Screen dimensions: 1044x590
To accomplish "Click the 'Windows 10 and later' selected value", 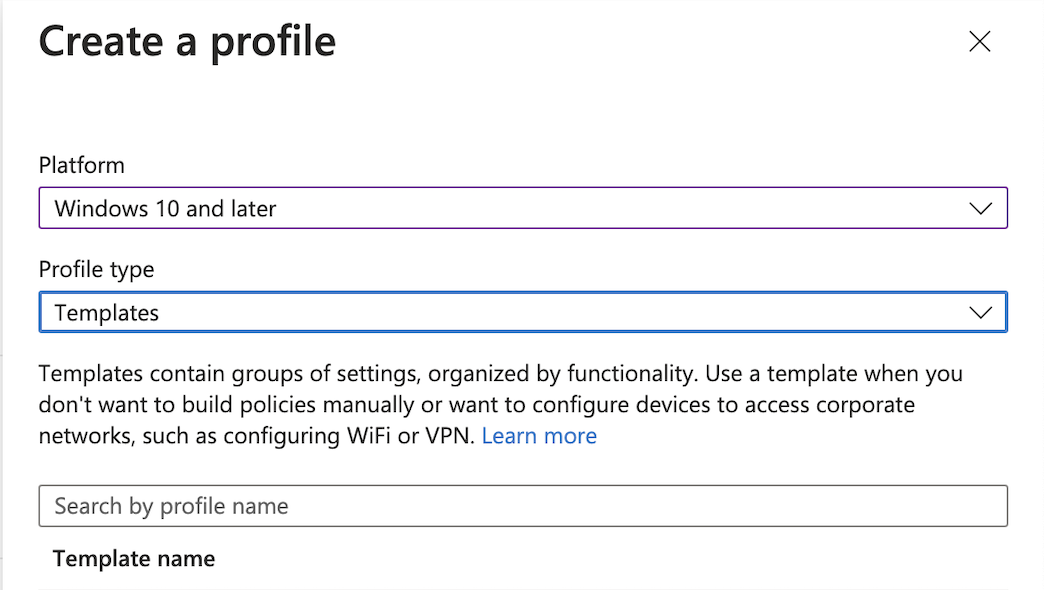I will click(165, 209).
